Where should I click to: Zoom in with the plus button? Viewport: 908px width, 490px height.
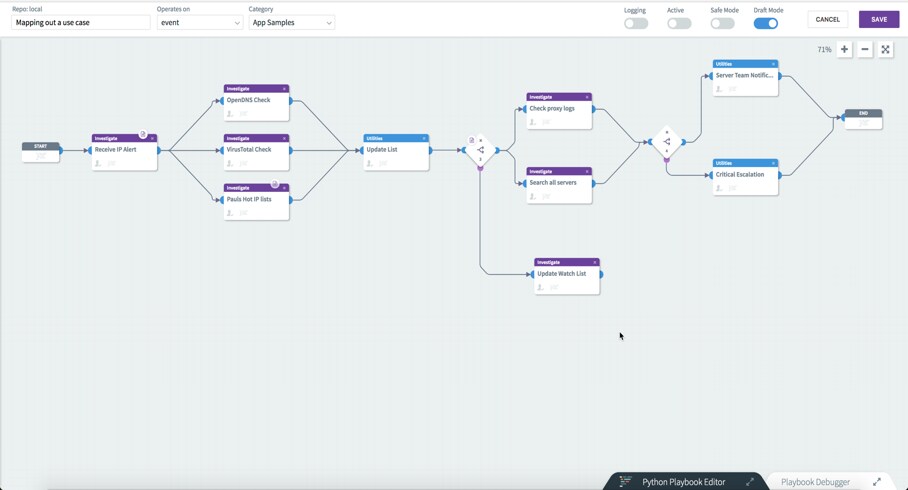pos(844,49)
